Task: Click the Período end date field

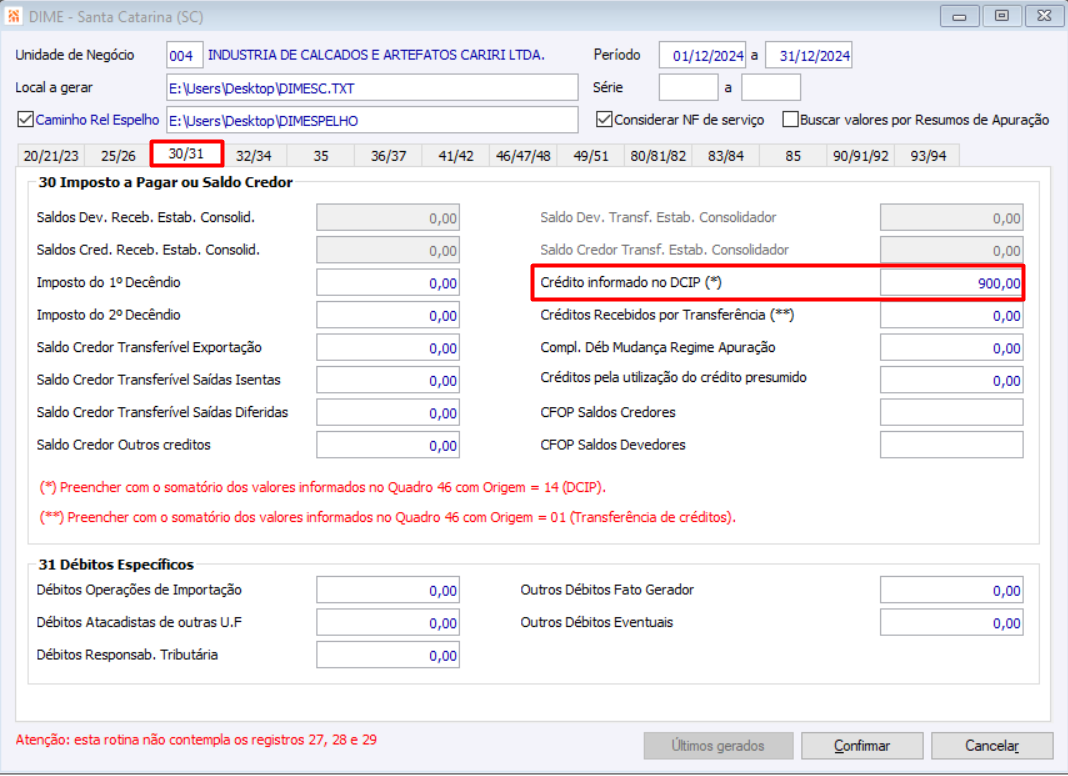Action: point(808,55)
